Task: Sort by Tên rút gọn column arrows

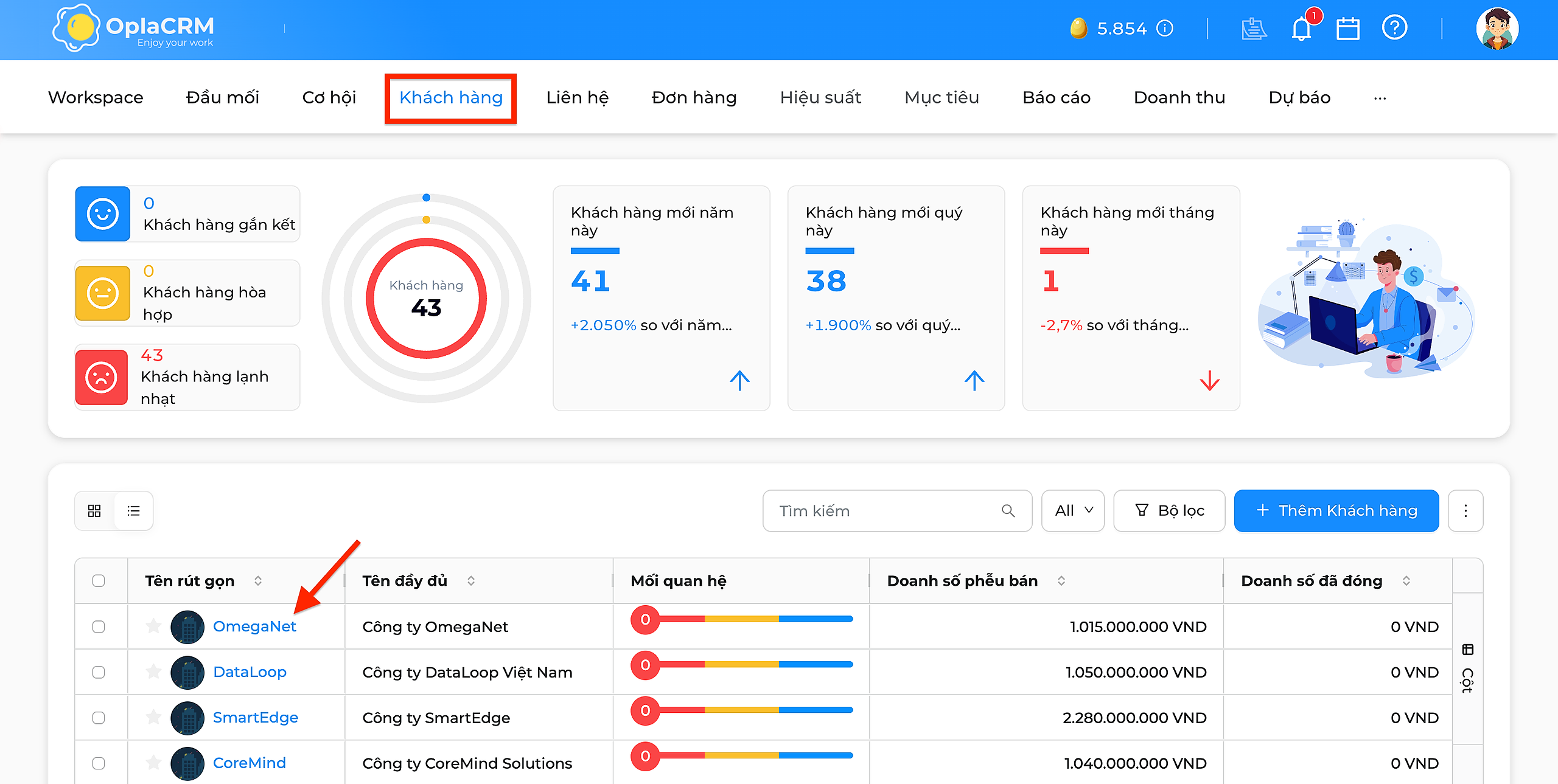Action: [258, 581]
